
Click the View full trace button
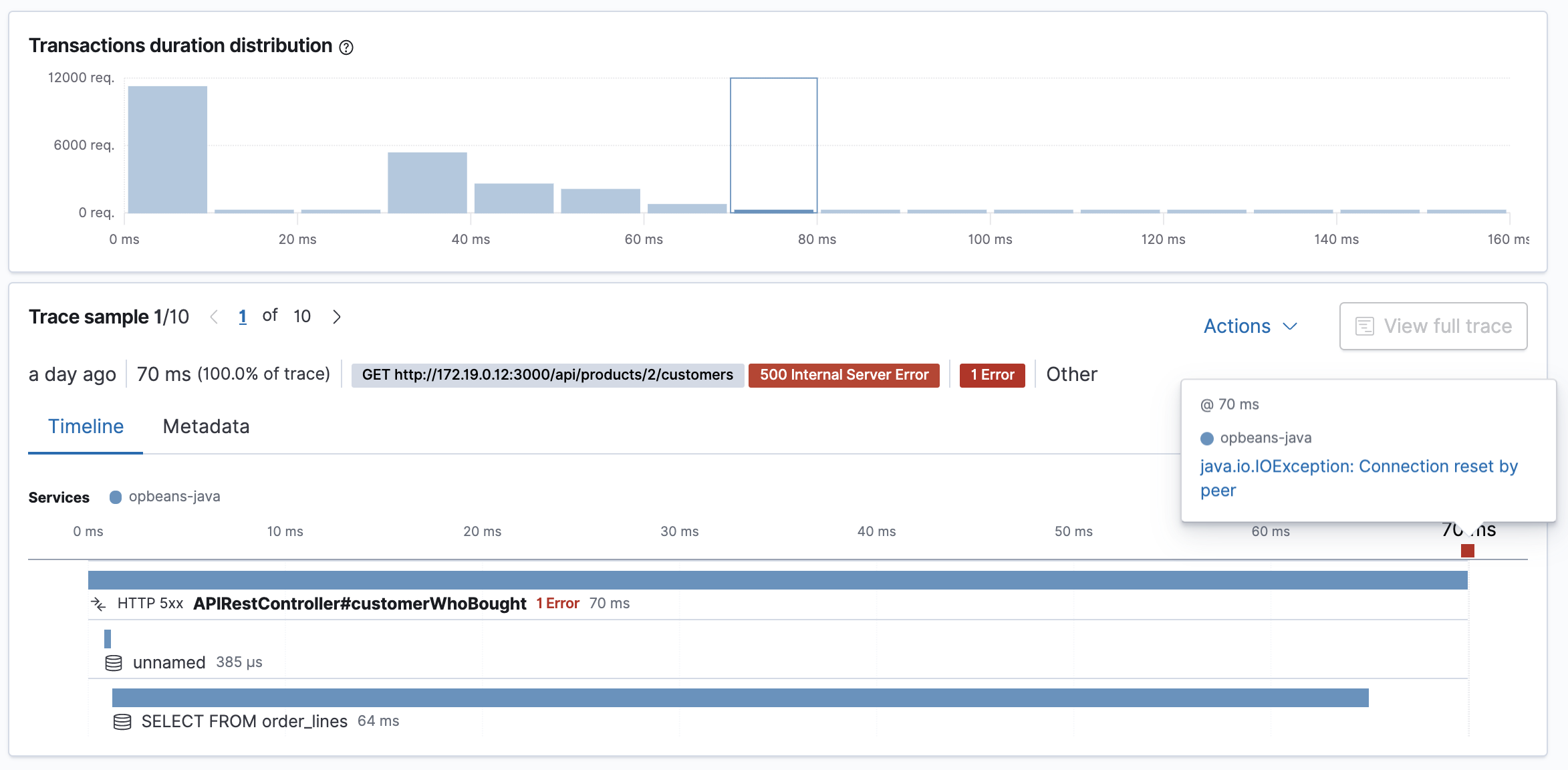[x=1433, y=326]
